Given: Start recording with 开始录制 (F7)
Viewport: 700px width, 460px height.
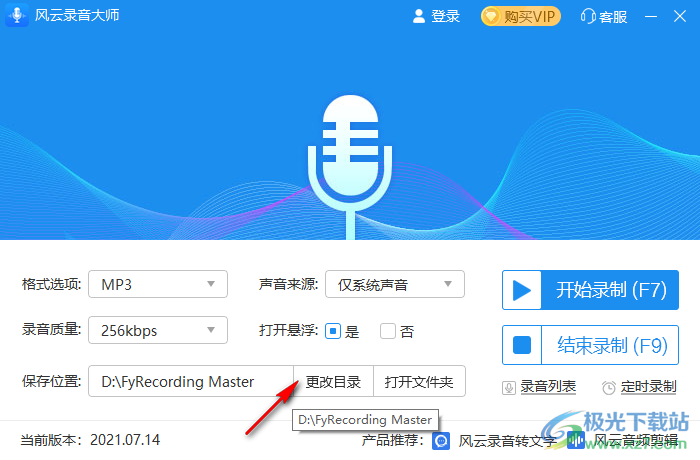Looking at the screenshot, I should [x=591, y=290].
